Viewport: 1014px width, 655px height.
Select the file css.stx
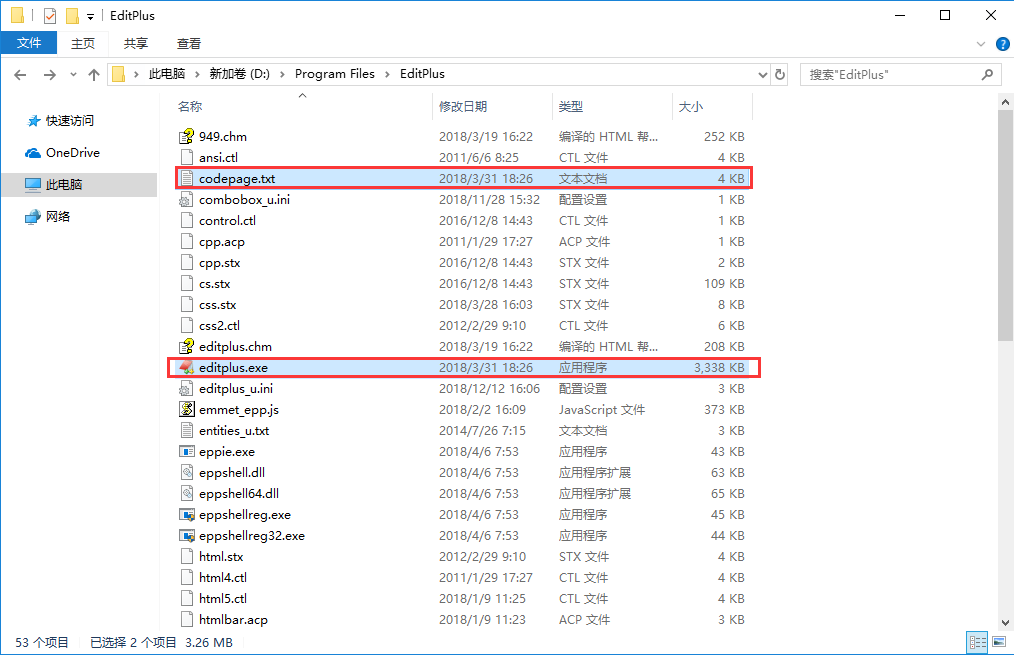coord(463,305)
